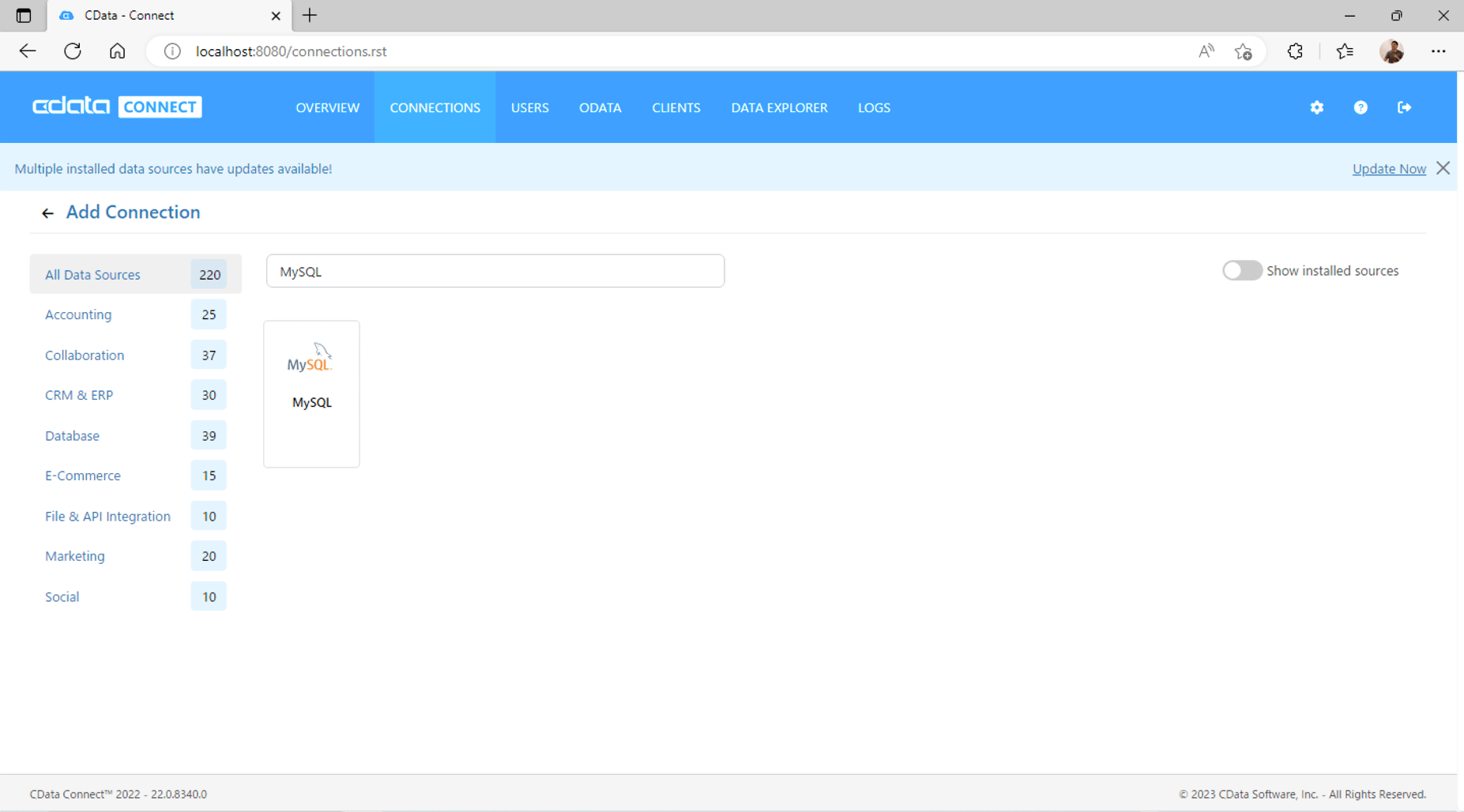The height and width of the screenshot is (812, 1464).
Task: Click the logout icon in header
Action: pyautogui.click(x=1404, y=107)
